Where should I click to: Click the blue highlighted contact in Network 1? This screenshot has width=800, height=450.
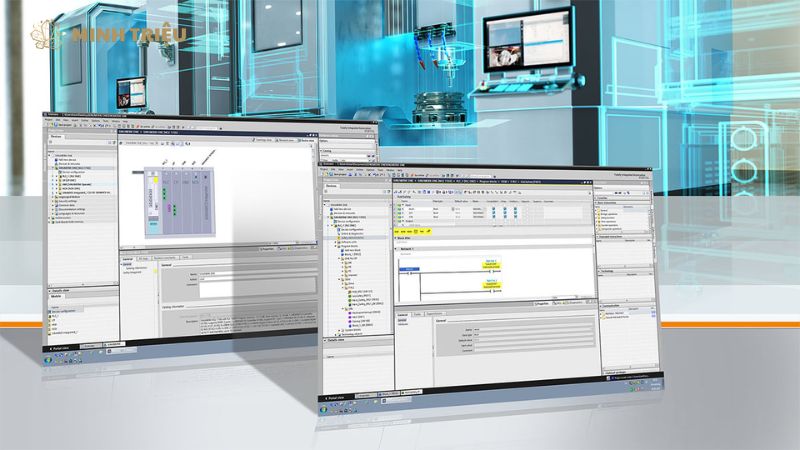pos(409,270)
